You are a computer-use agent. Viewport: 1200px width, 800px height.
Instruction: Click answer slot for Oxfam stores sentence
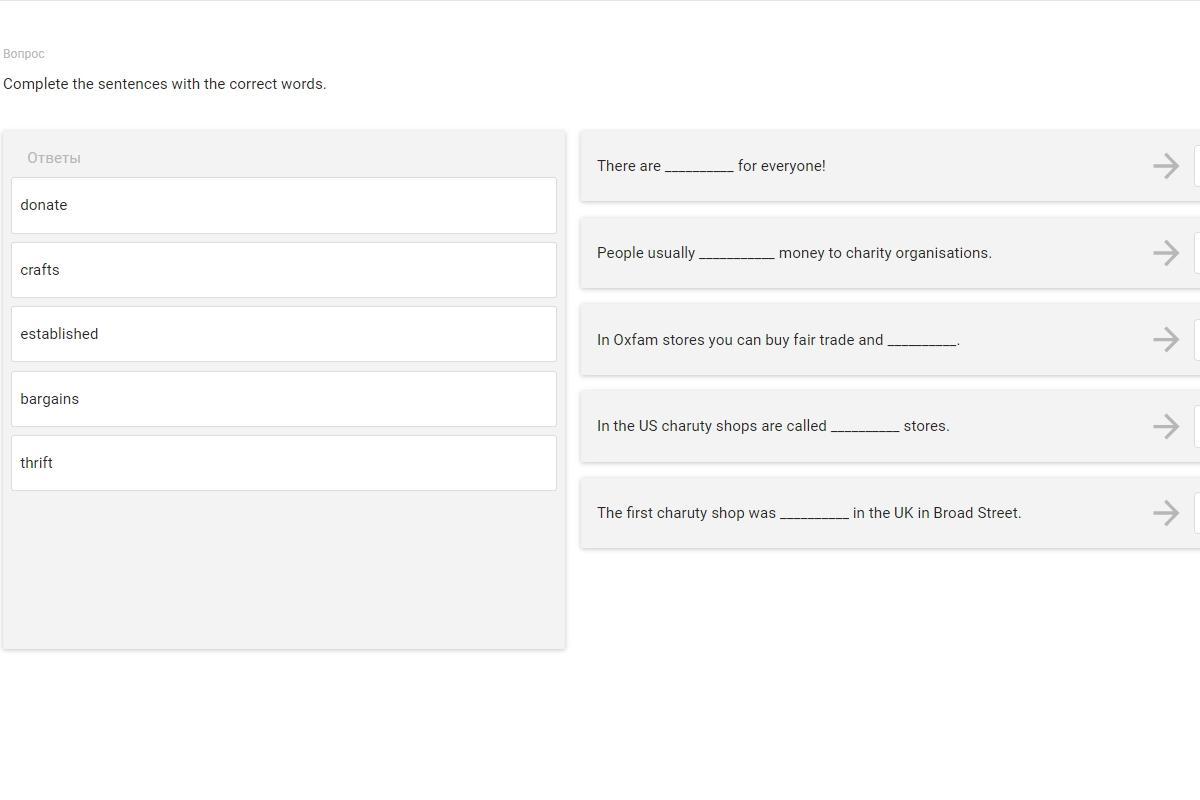click(x=1197, y=340)
